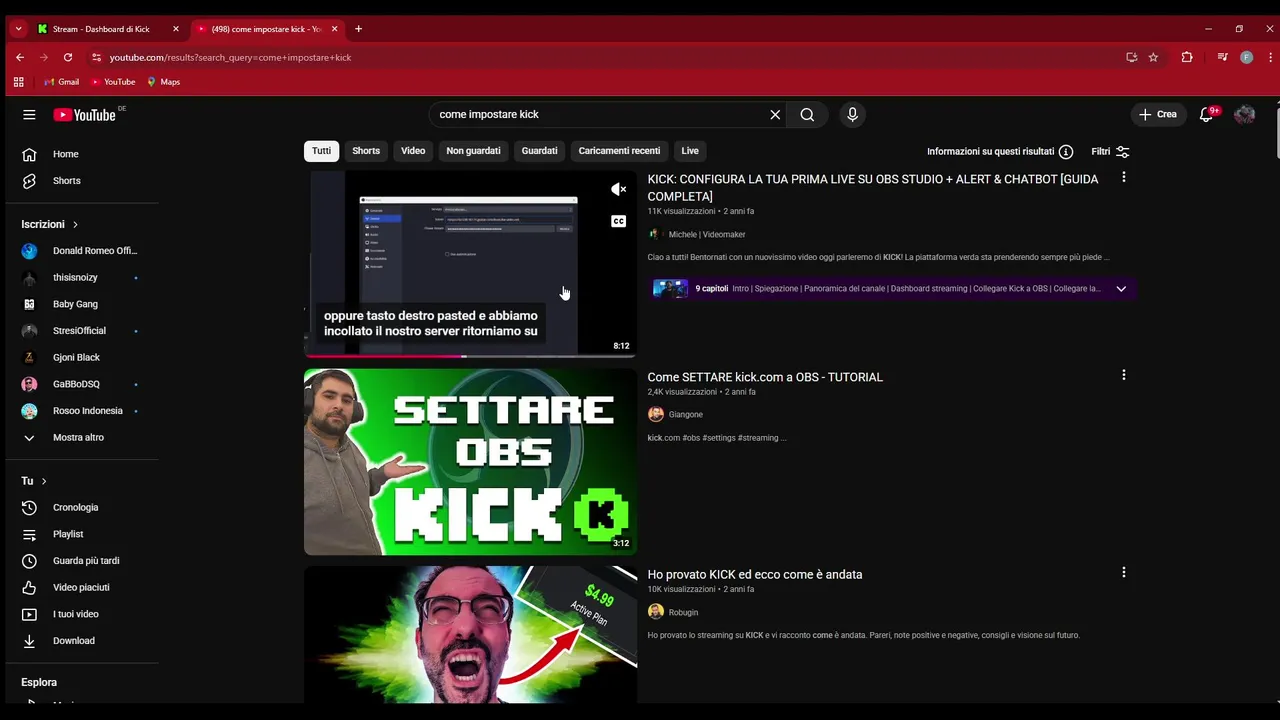
Task: Close the Stream - Dashboard di Kick tab
Action: (176, 29)
